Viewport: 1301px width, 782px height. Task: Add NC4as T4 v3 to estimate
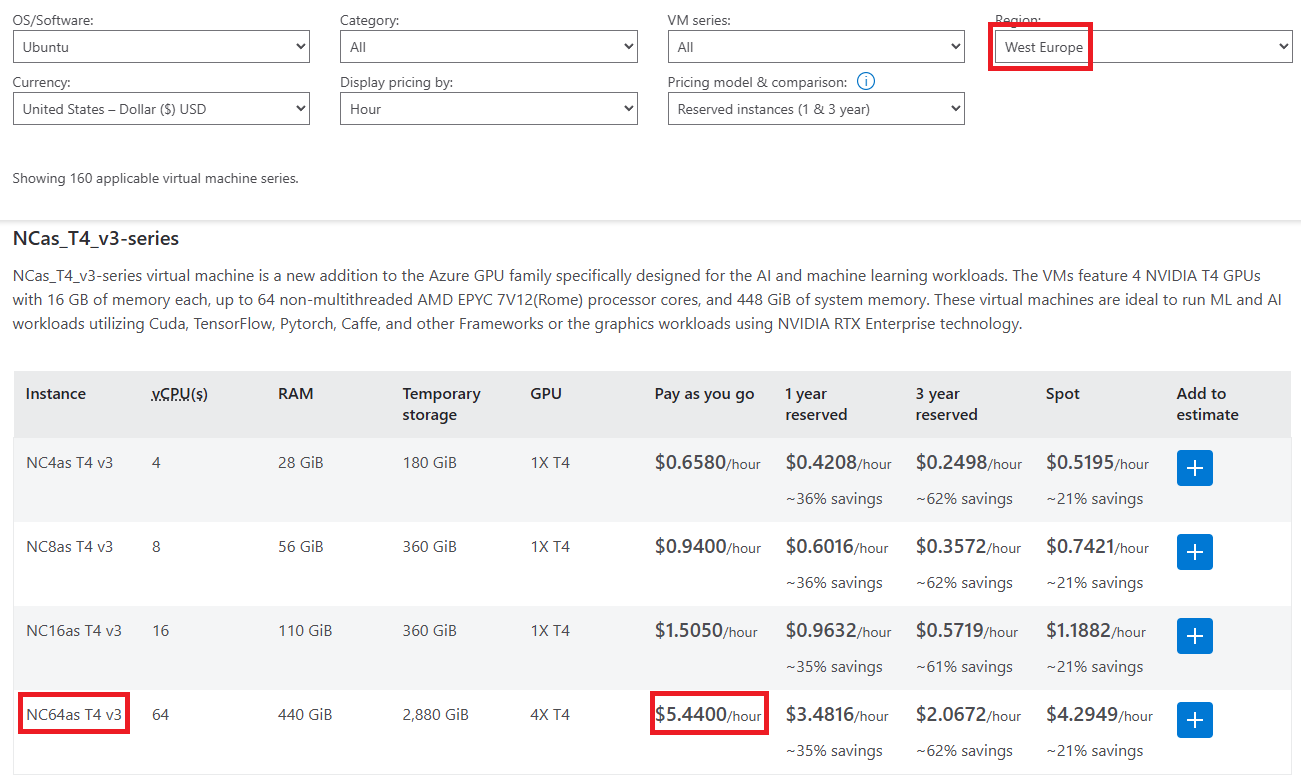pos(1195,468)
